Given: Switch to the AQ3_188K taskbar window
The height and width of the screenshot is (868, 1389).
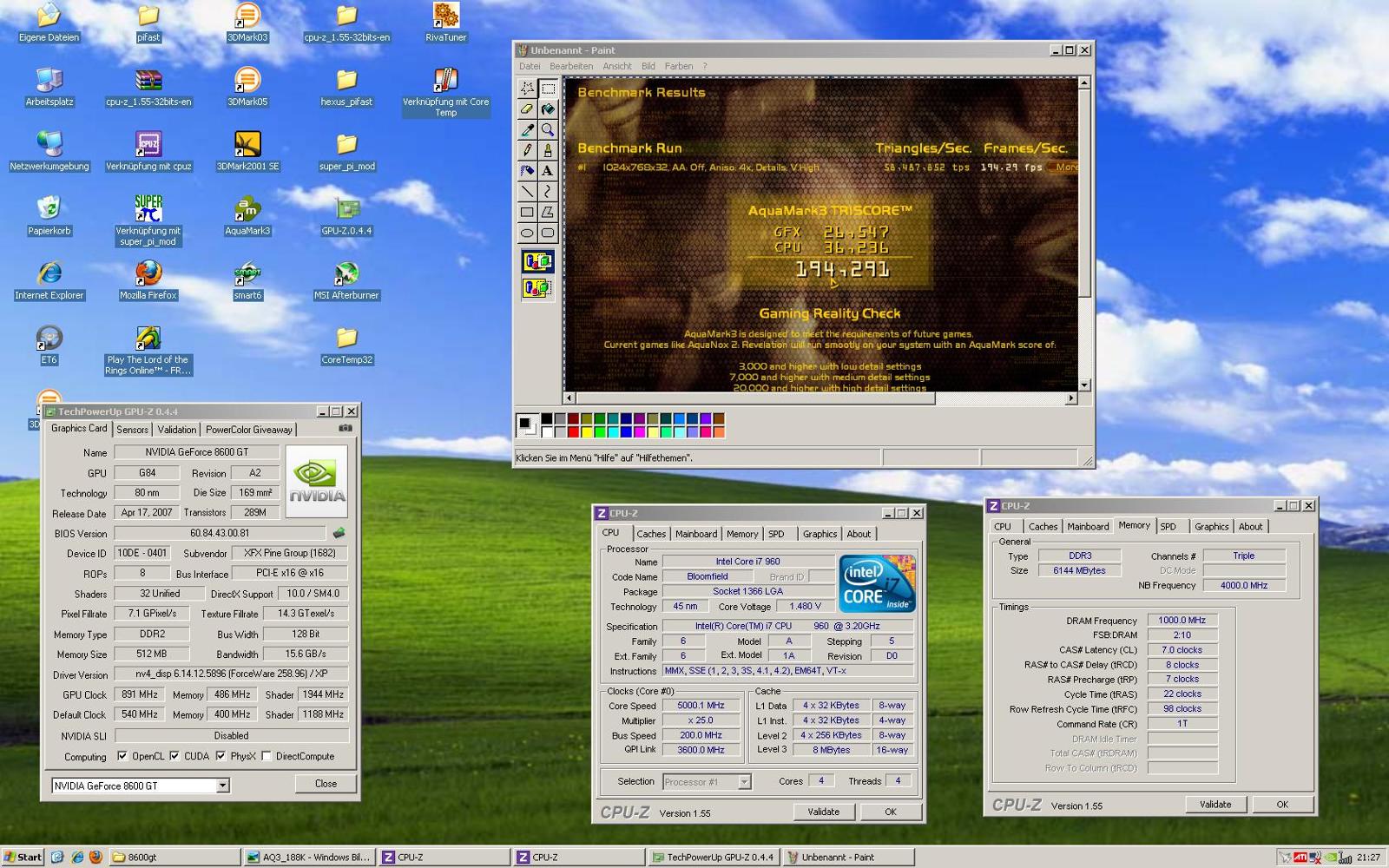Looking at the screenshot, I should coord(309,857).
